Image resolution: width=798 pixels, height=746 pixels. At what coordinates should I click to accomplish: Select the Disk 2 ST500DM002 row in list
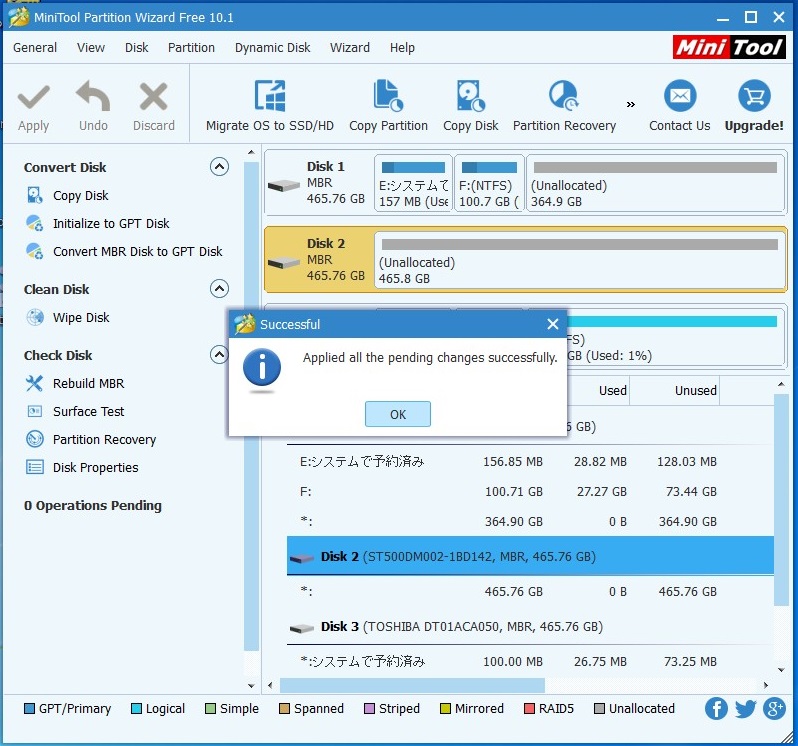coord(530,556)
